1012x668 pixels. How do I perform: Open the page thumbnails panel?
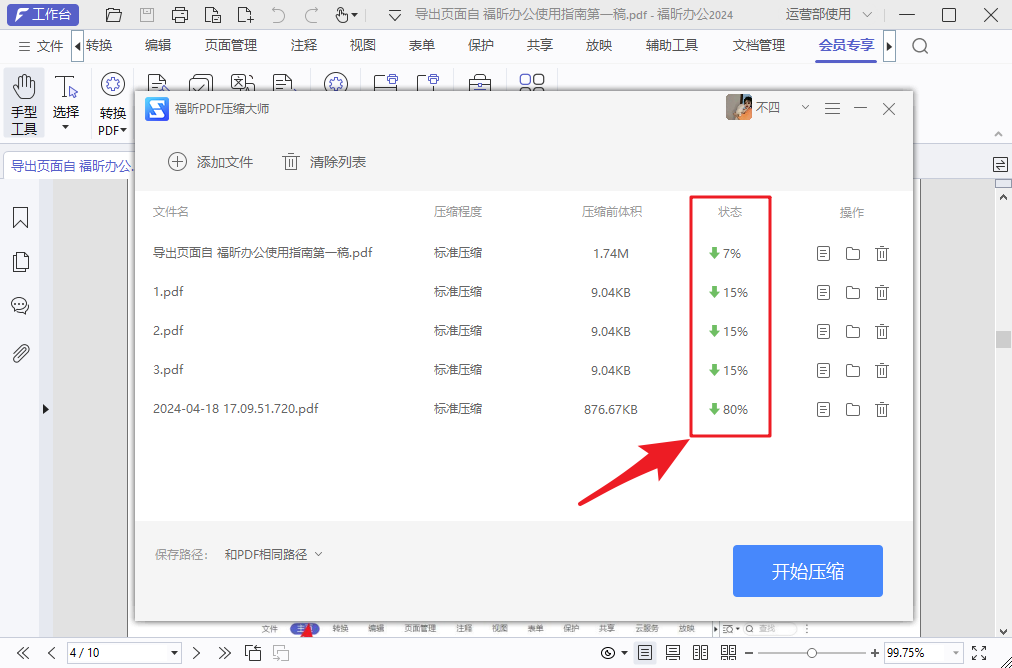21,261
